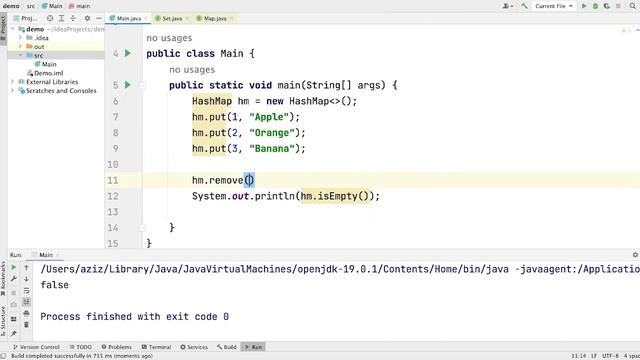Toggle the Run tool window button
Image resolution: width=640 pixels, height=360 pixels.
pos(253,347)
